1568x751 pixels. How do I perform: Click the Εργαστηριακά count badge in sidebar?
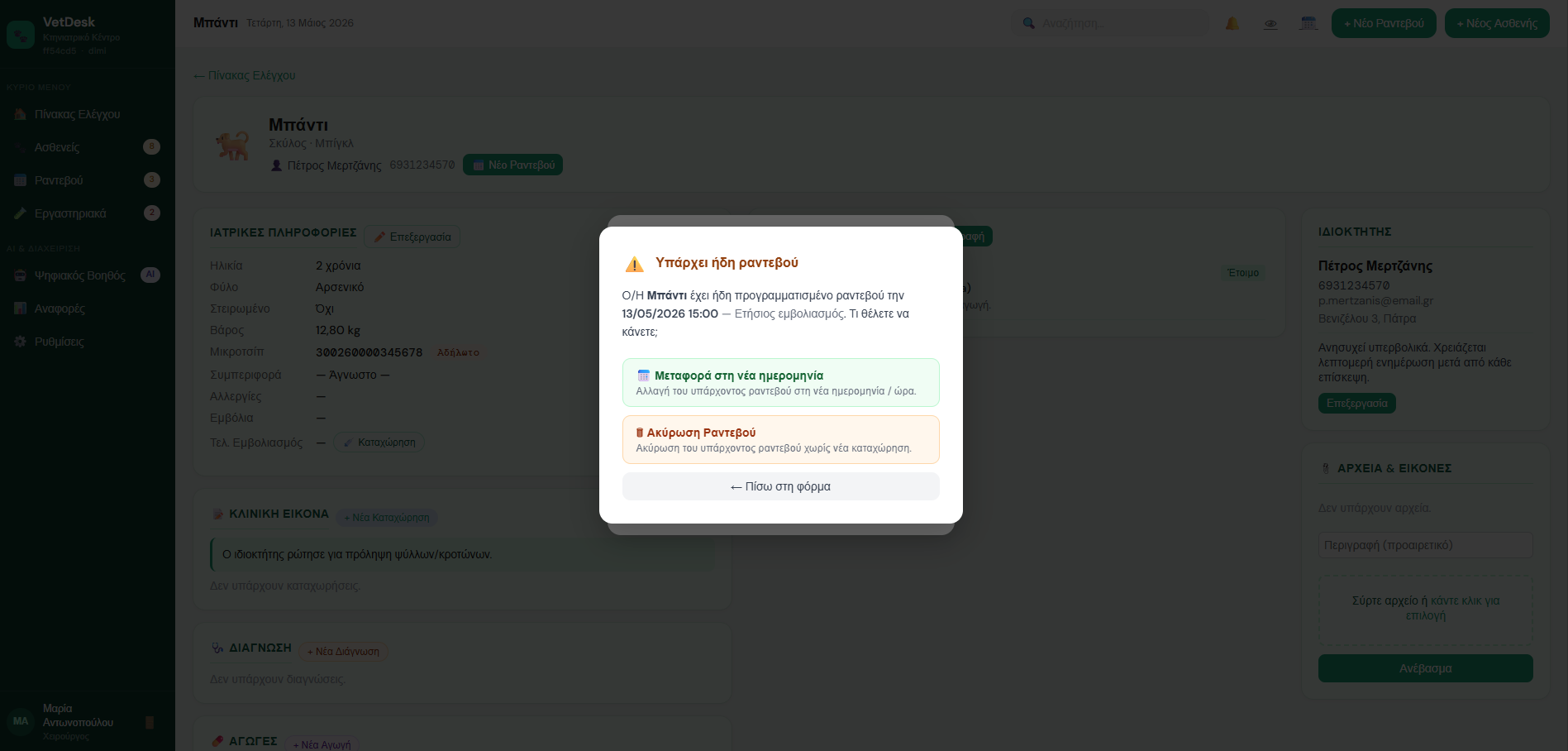(151, 213)
